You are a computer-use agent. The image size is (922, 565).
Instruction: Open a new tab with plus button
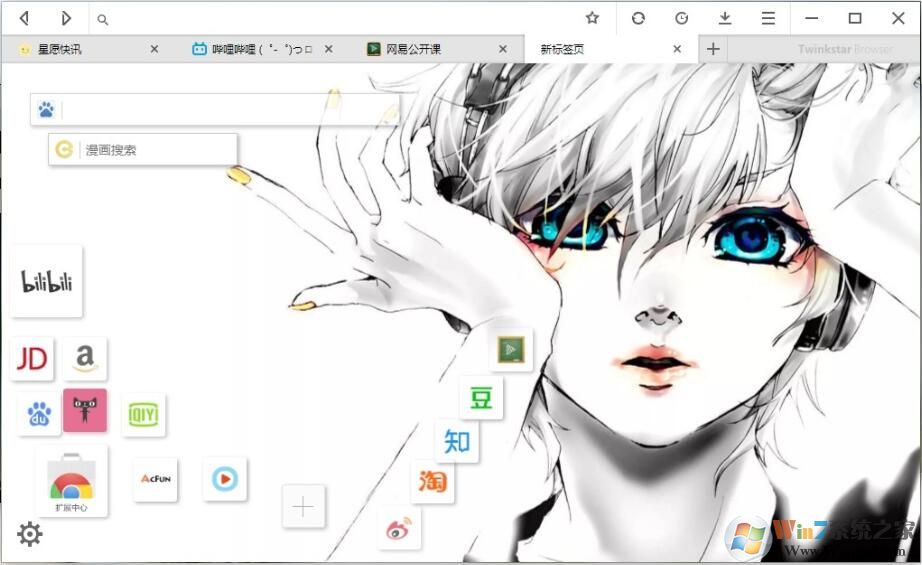click(713, 49)
